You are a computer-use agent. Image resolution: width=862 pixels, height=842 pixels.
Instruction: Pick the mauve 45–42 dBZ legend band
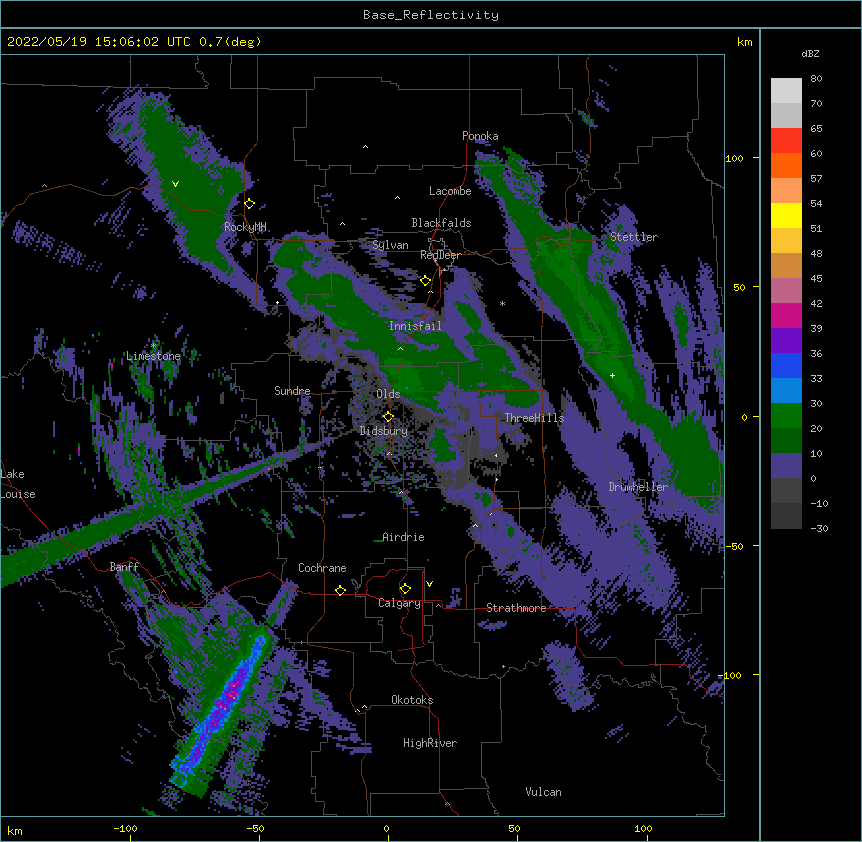(x=786, y=290)
